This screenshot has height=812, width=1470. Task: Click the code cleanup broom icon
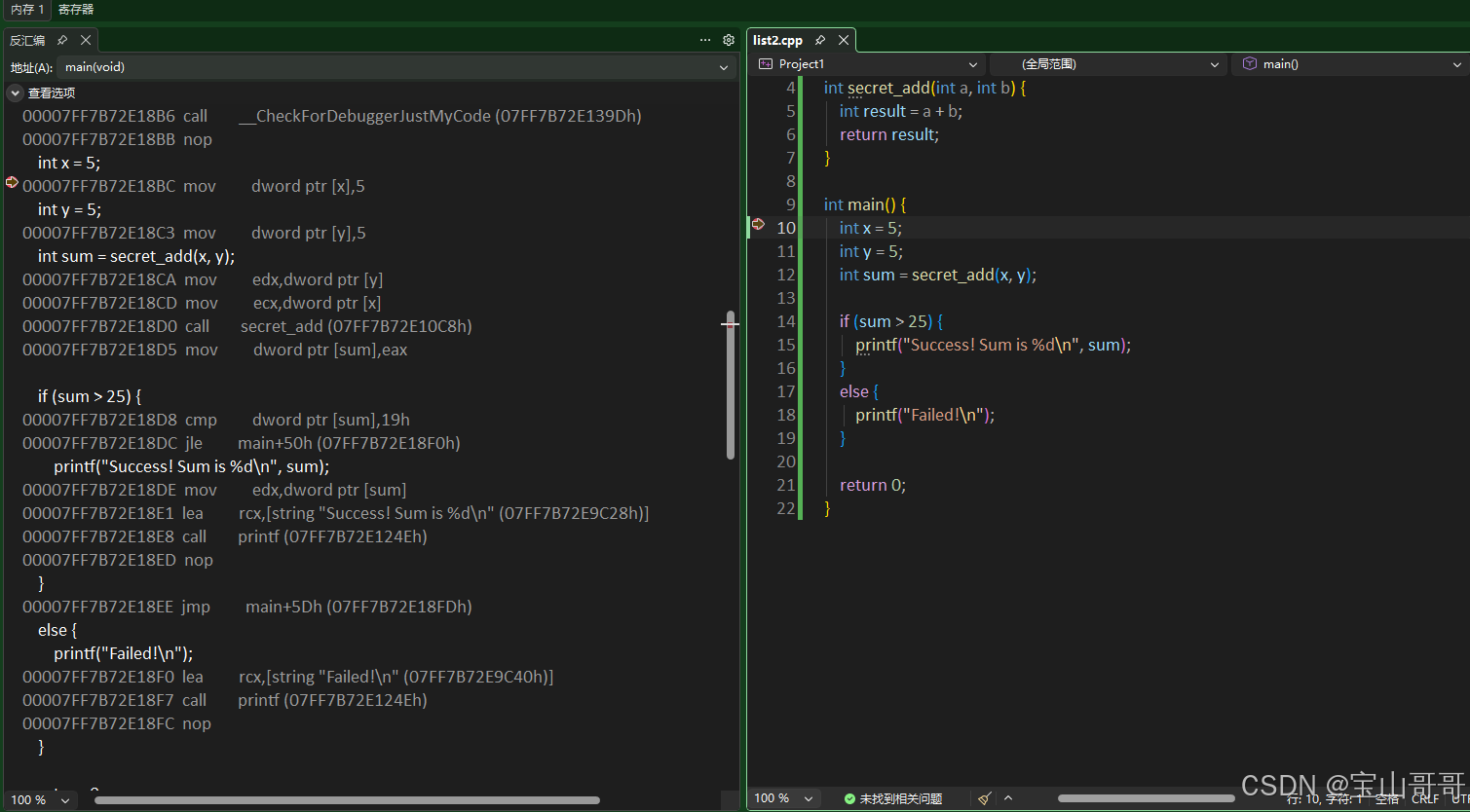coord(985,798)
